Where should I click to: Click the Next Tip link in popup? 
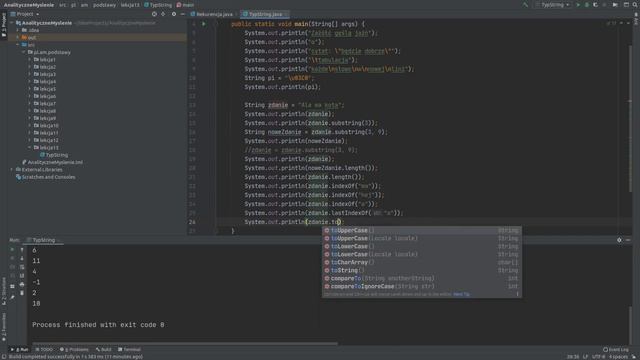point(461,294)
